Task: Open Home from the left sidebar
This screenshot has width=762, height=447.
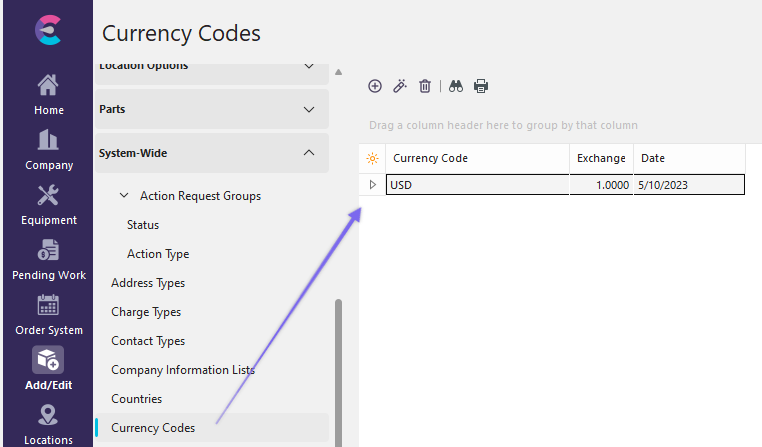Action: [48, 95]
